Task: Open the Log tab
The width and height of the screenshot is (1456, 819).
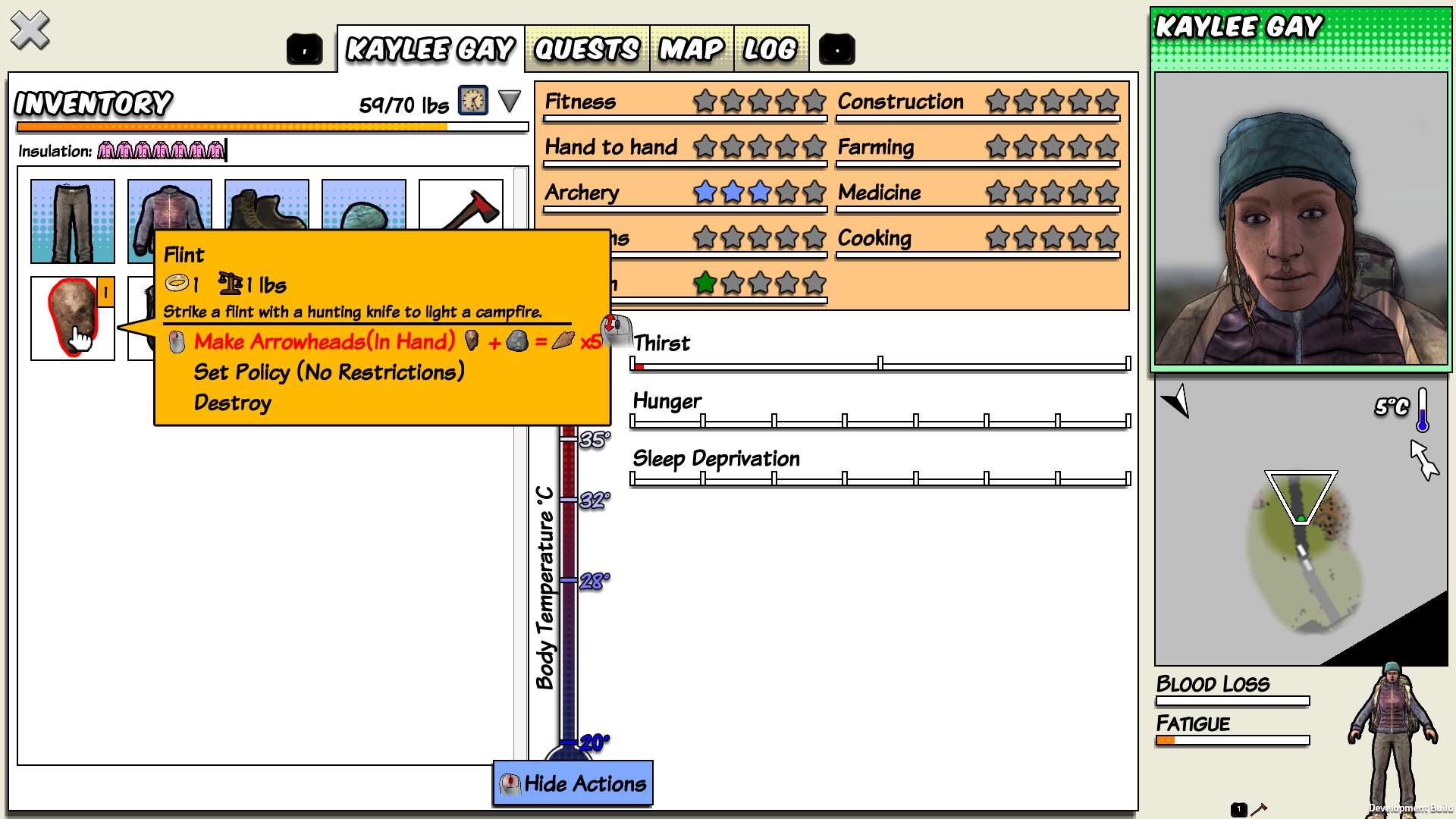Action: (770, 50)
